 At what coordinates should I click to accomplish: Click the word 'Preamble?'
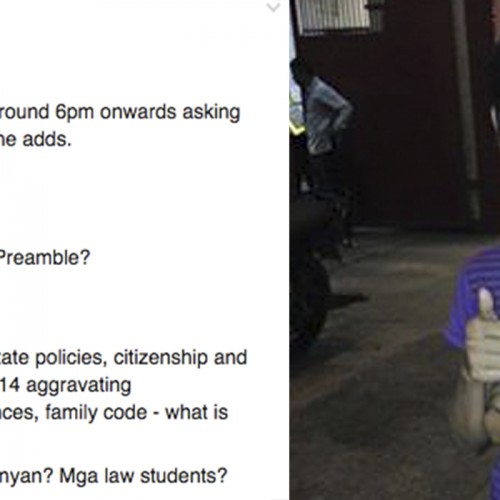[x=44, y=258]
